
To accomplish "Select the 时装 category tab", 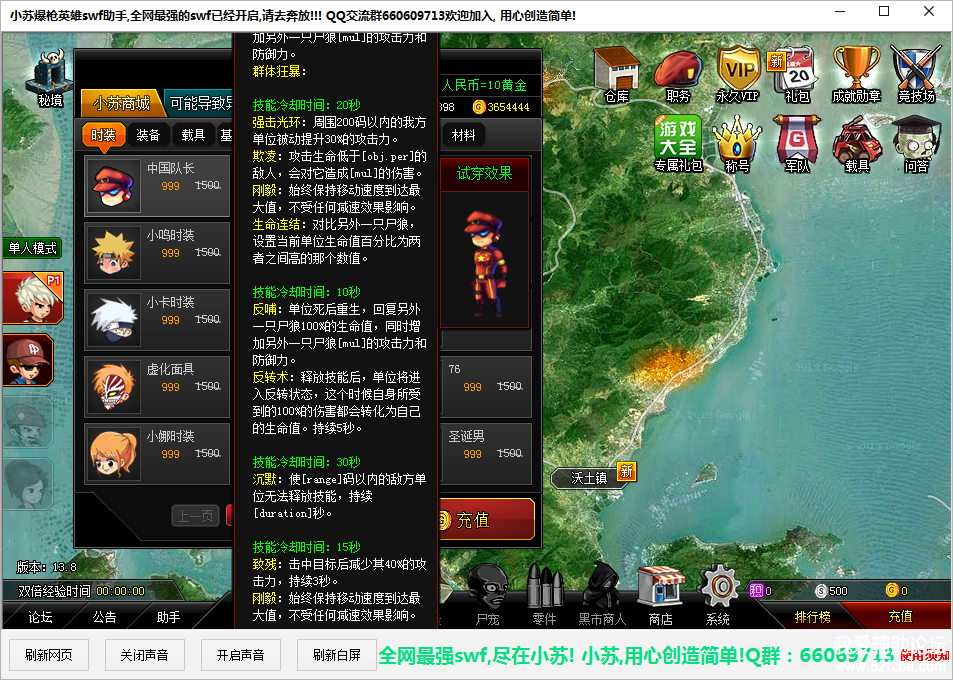I will tap(103, 135).
